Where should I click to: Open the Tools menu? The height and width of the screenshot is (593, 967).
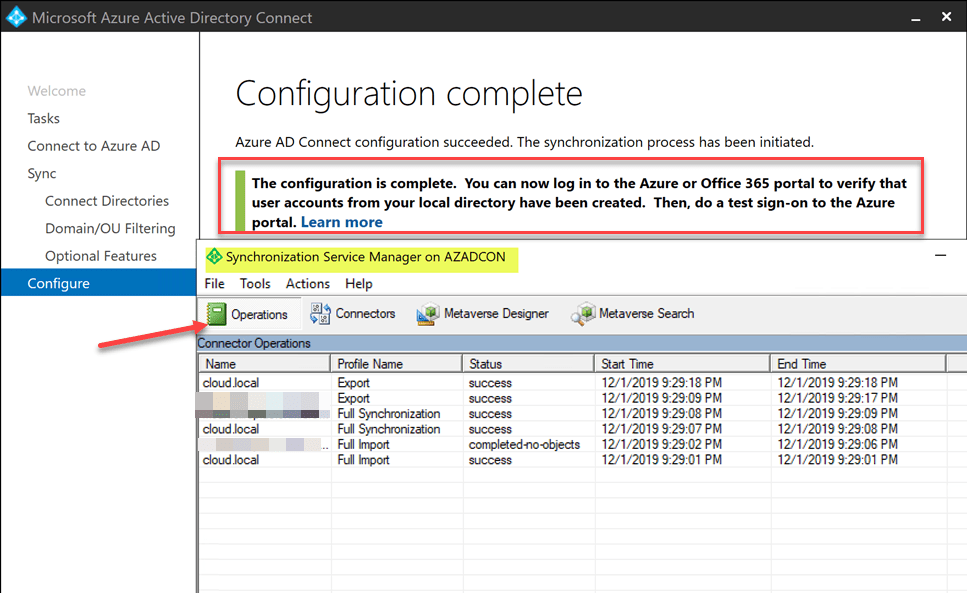click(x=255, y=284)
